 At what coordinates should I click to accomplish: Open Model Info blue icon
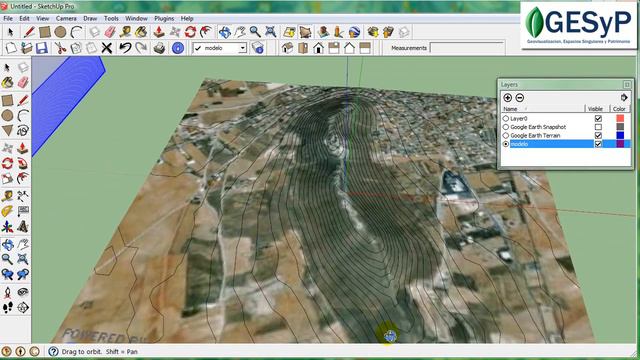(x=178, y=48)
